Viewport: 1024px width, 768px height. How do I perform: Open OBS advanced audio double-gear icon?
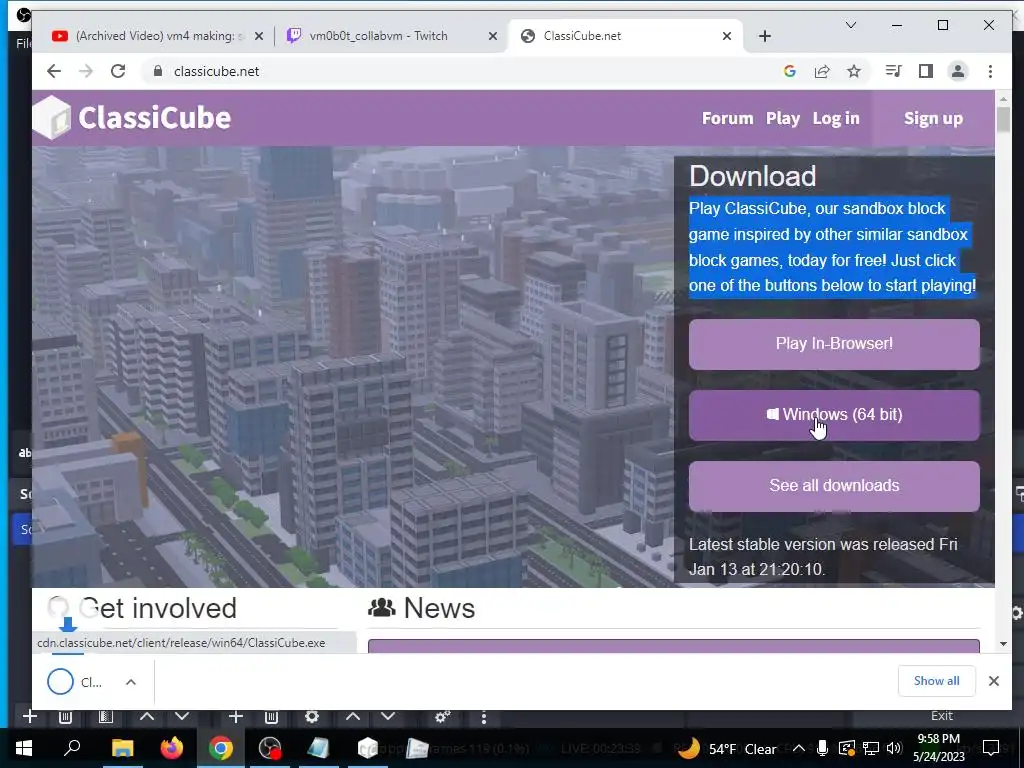443,716
